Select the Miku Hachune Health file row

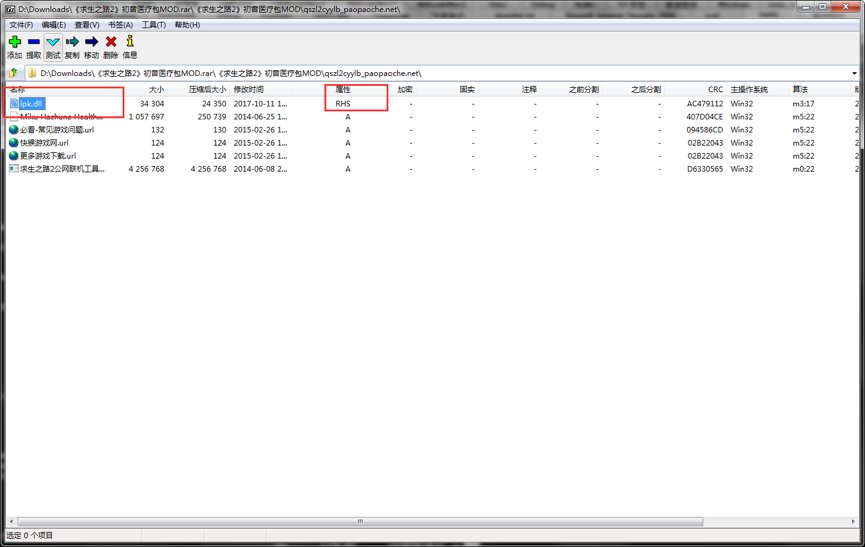[430, 117]
